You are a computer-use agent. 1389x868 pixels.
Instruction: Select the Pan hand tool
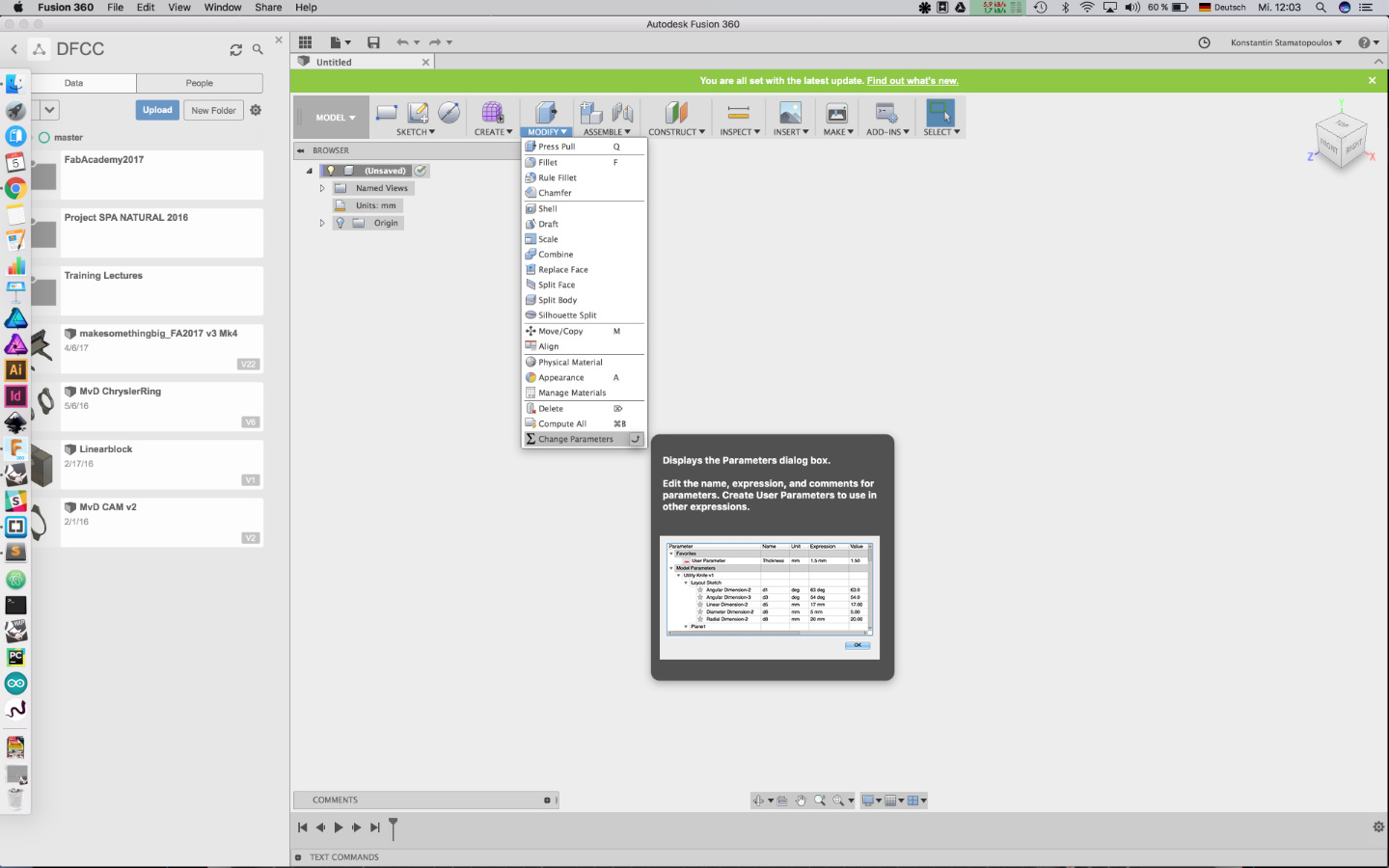[x=801, y=800]
